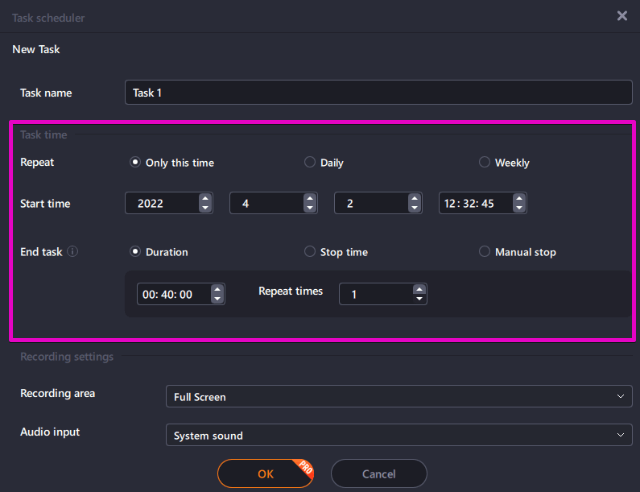The height and width of the screenshot is (492, 640).
Task: Increase Repeat times with up arrow
Action: pyautogui.click(x=419, y=289)
